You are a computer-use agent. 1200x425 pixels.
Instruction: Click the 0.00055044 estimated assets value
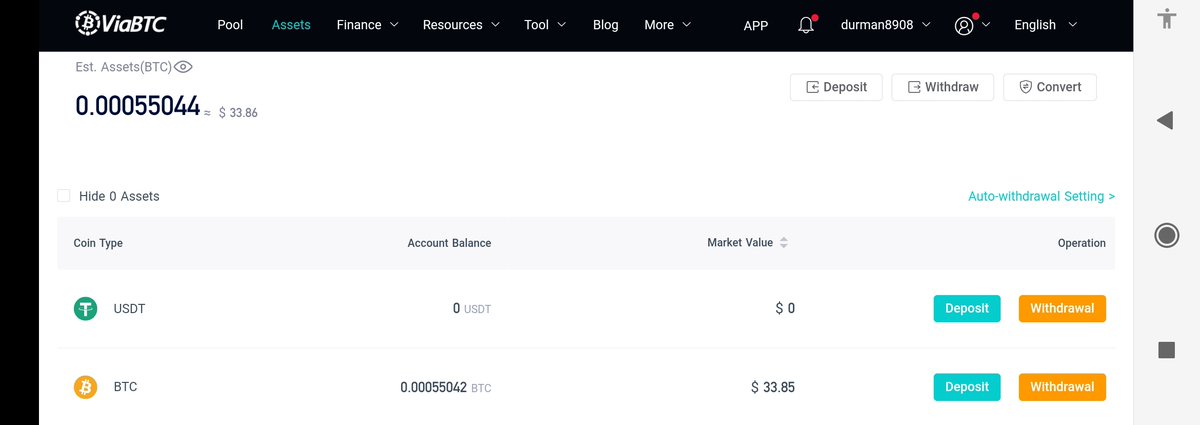click(x=138, y=106)
